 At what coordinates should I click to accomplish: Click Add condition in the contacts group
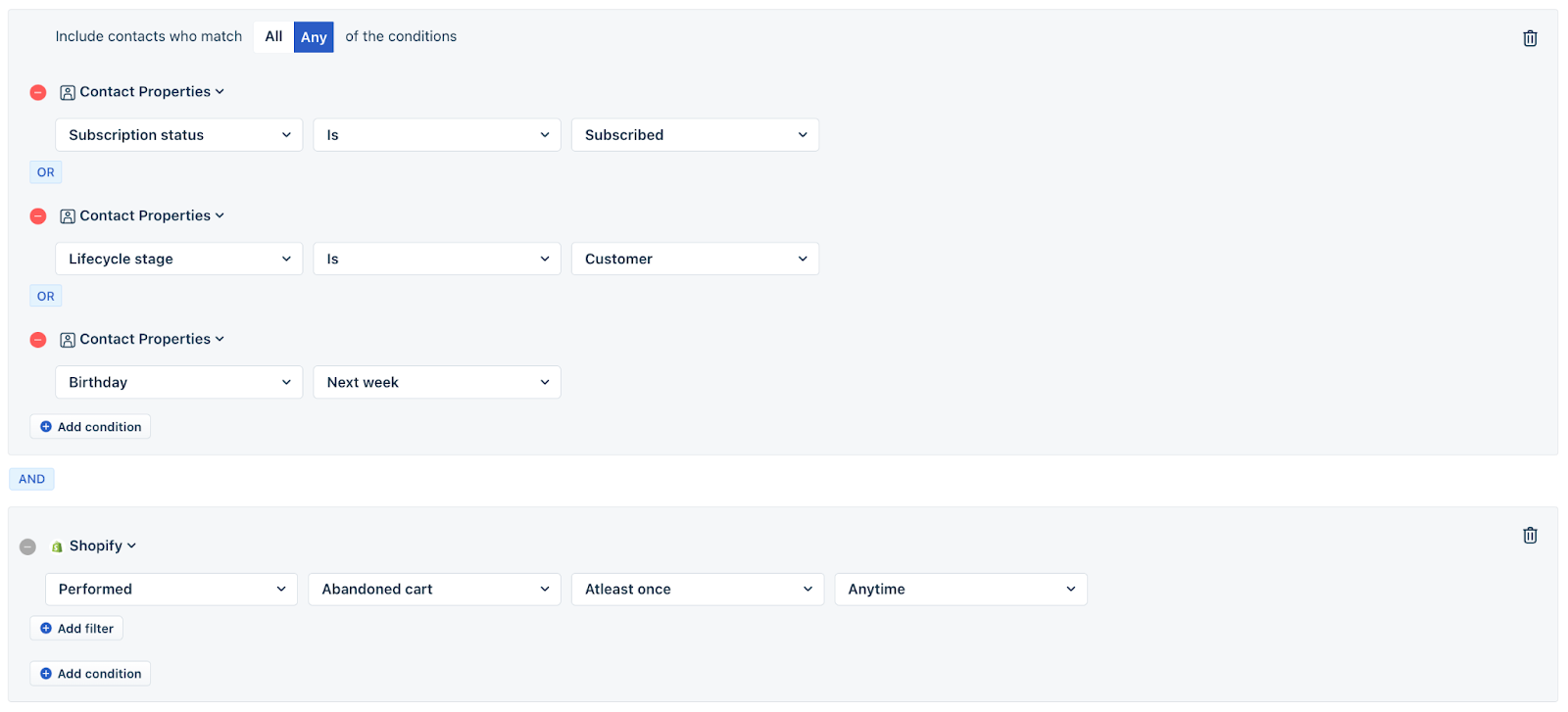tap(90, 426)
